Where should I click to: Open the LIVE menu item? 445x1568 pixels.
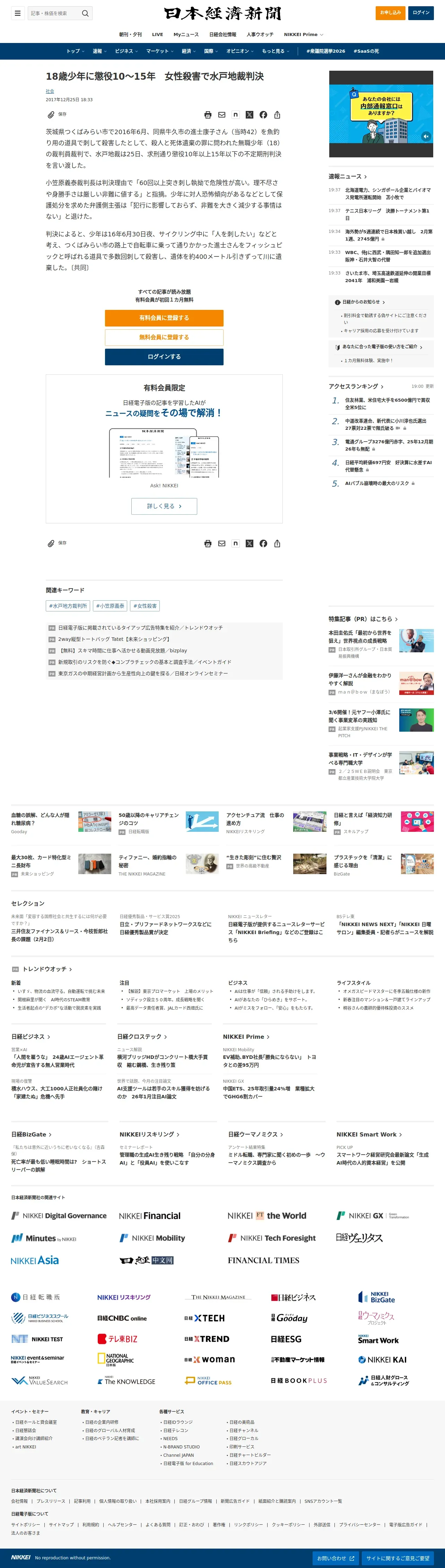pos(158,35)
